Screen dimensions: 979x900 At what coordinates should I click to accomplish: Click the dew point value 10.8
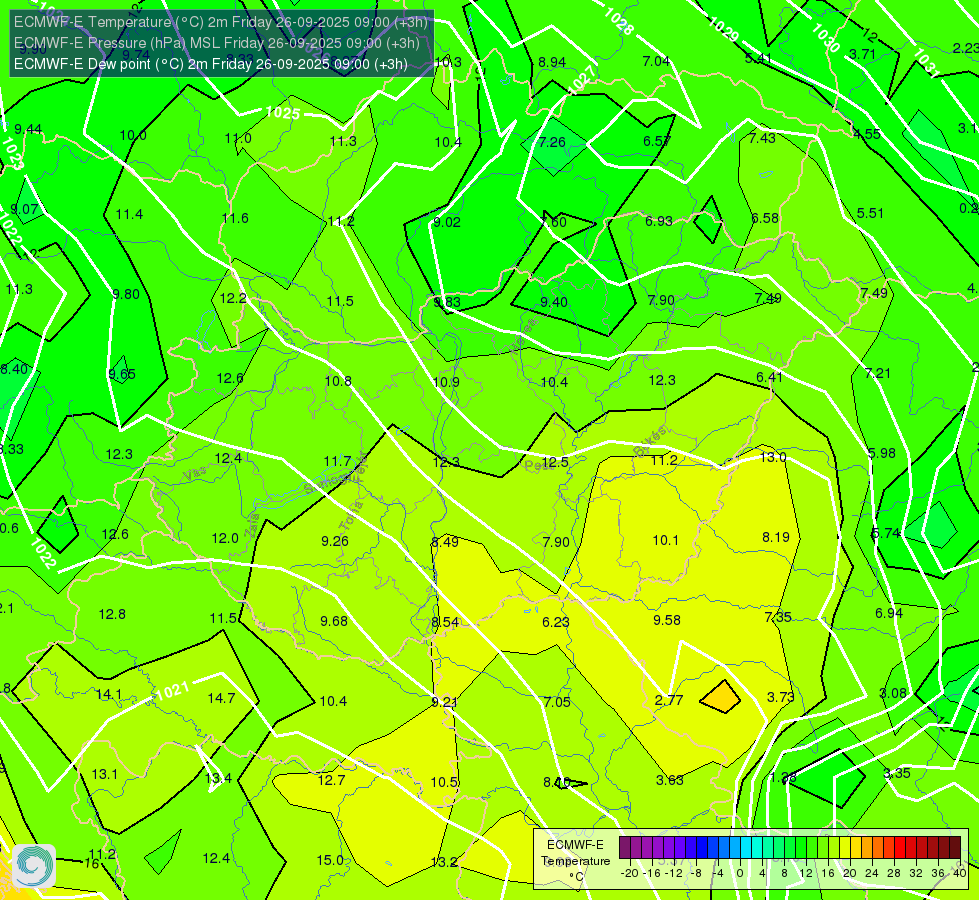pyautogui.click(x=338, y=381)
